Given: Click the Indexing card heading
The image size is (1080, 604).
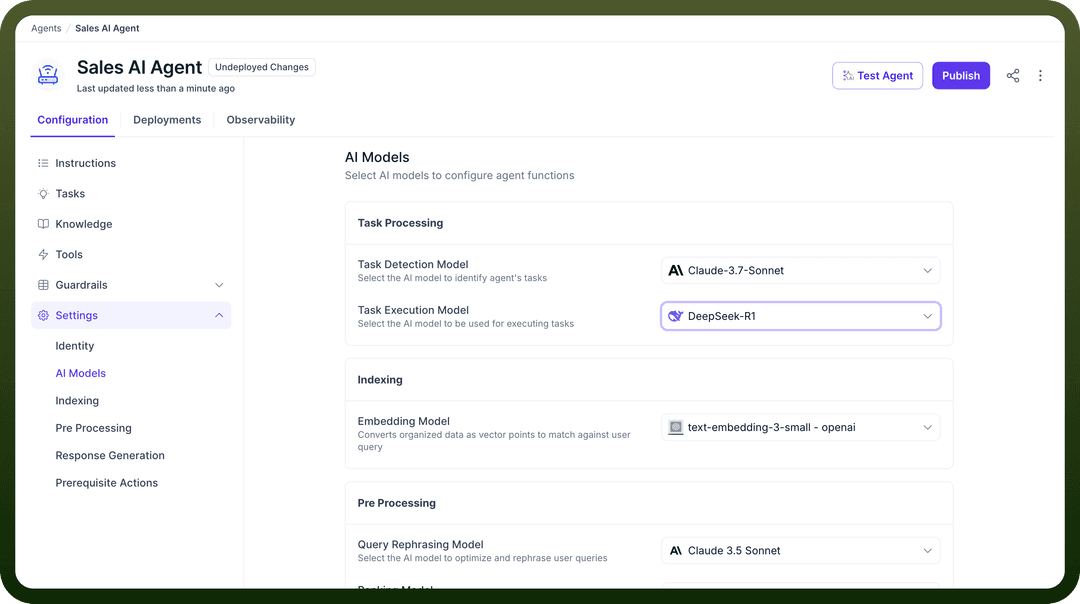Looking at the screenshot, I should 380,379.
